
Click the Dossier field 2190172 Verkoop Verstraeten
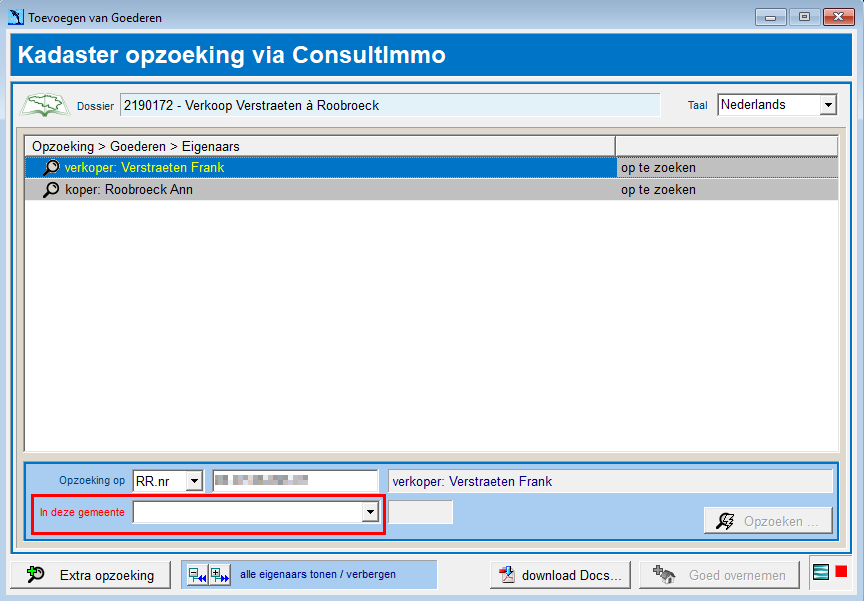(x=390, y=105)
